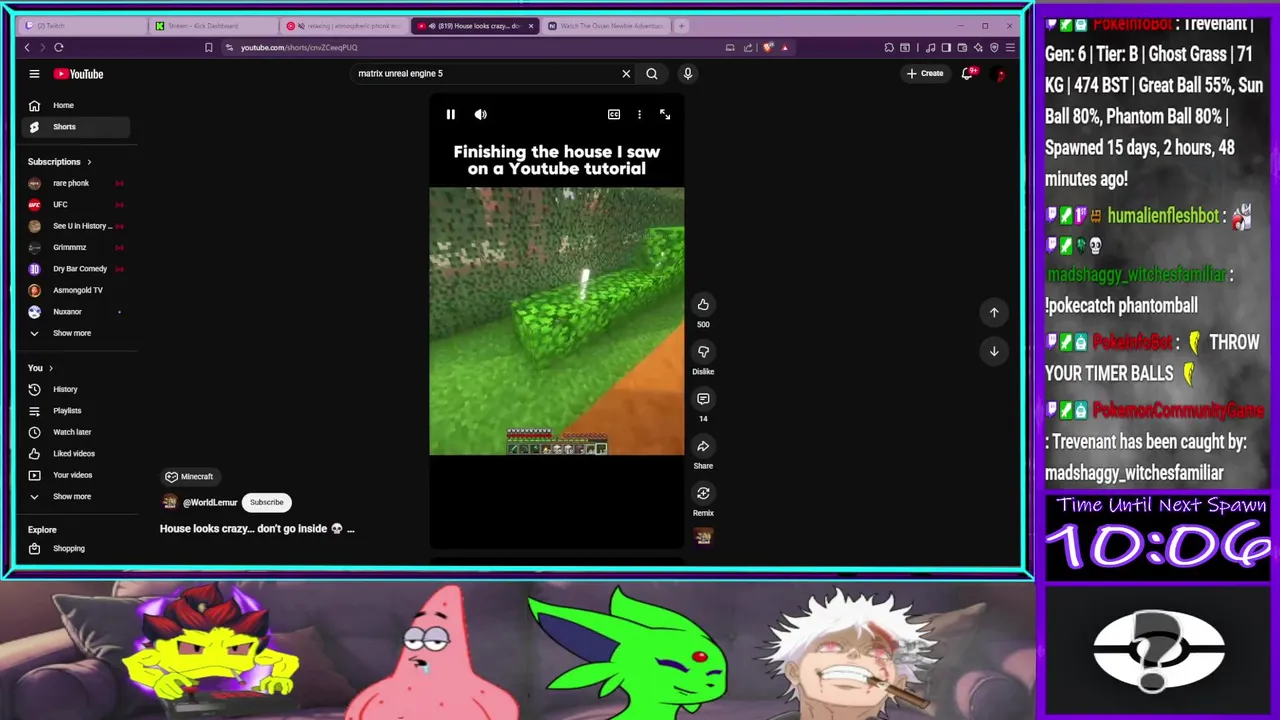Open the @WorldLemur channel

tap(210, 503)
